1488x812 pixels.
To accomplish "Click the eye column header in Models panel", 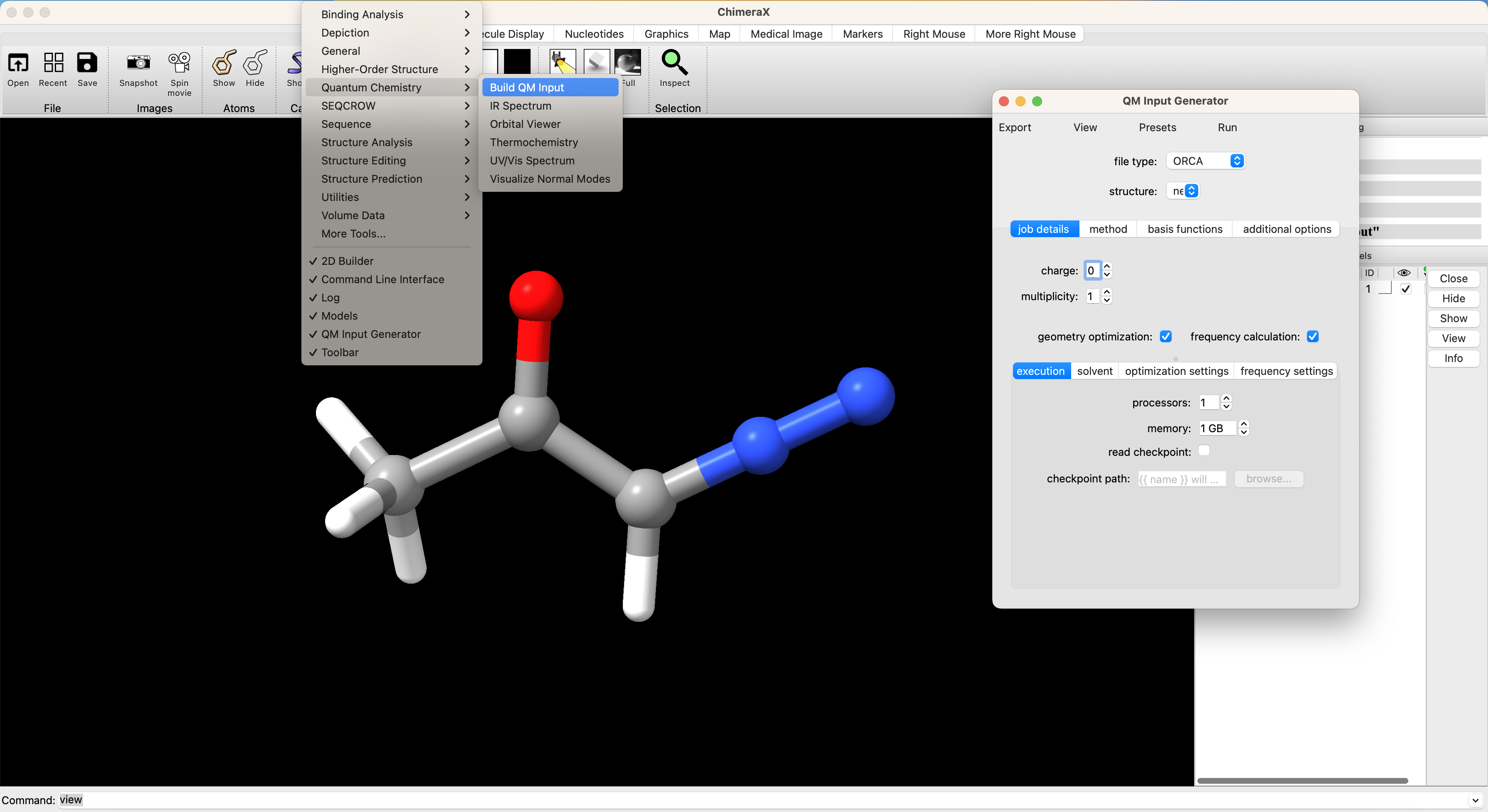I will point(1404,273).
